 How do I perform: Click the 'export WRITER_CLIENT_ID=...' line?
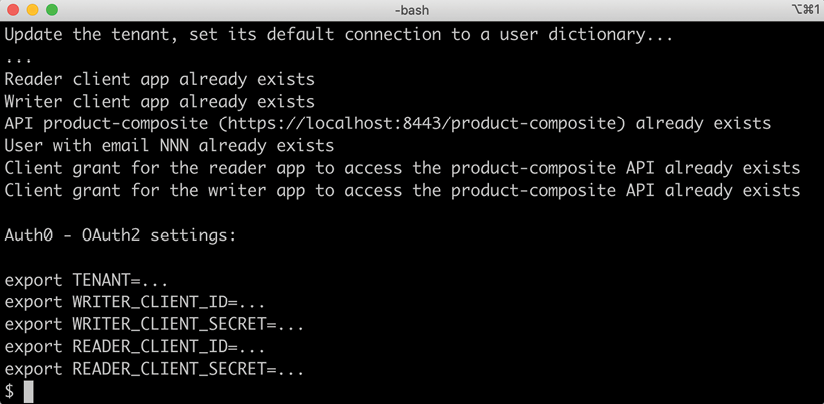coord(135,303)
